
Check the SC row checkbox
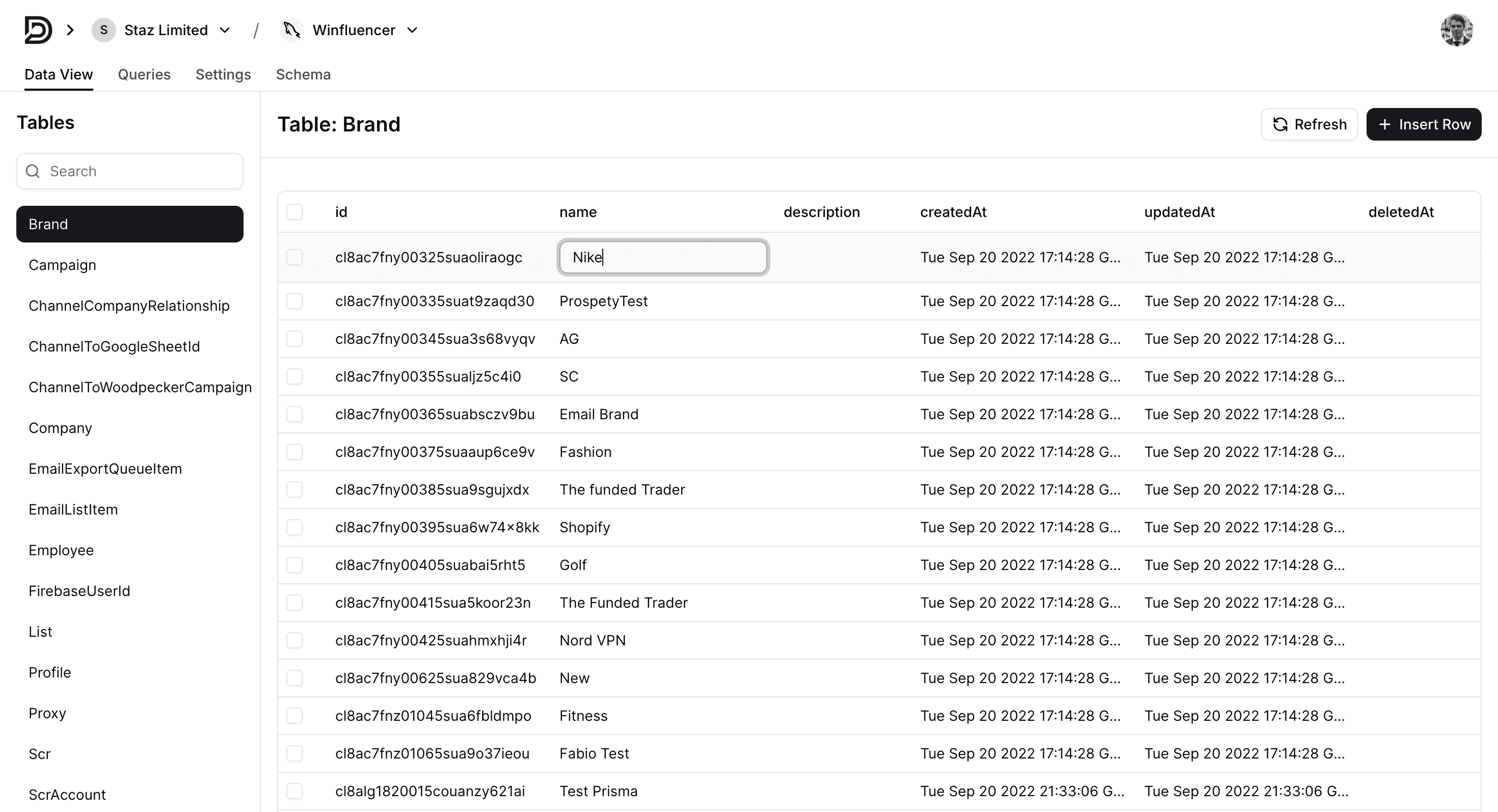[x=295, y=376]
